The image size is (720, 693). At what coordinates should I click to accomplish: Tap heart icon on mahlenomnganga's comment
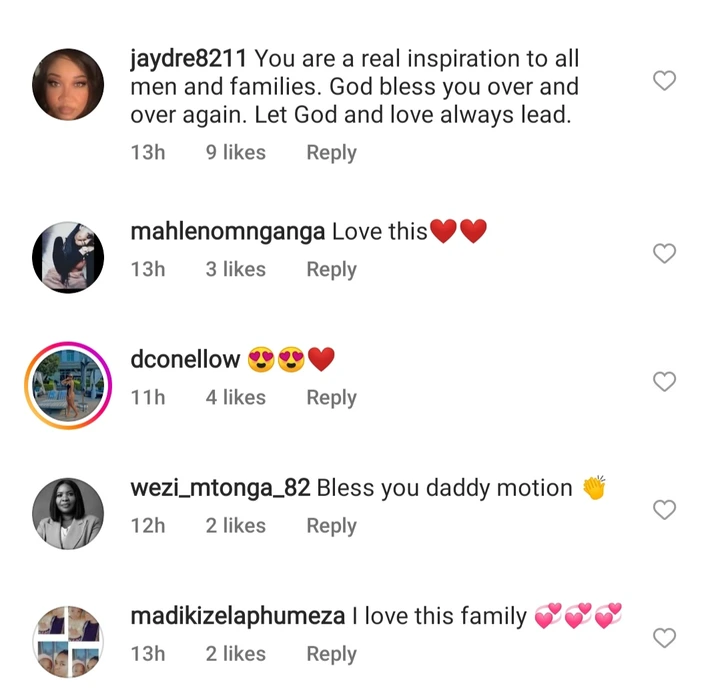(x=664, y=254)
